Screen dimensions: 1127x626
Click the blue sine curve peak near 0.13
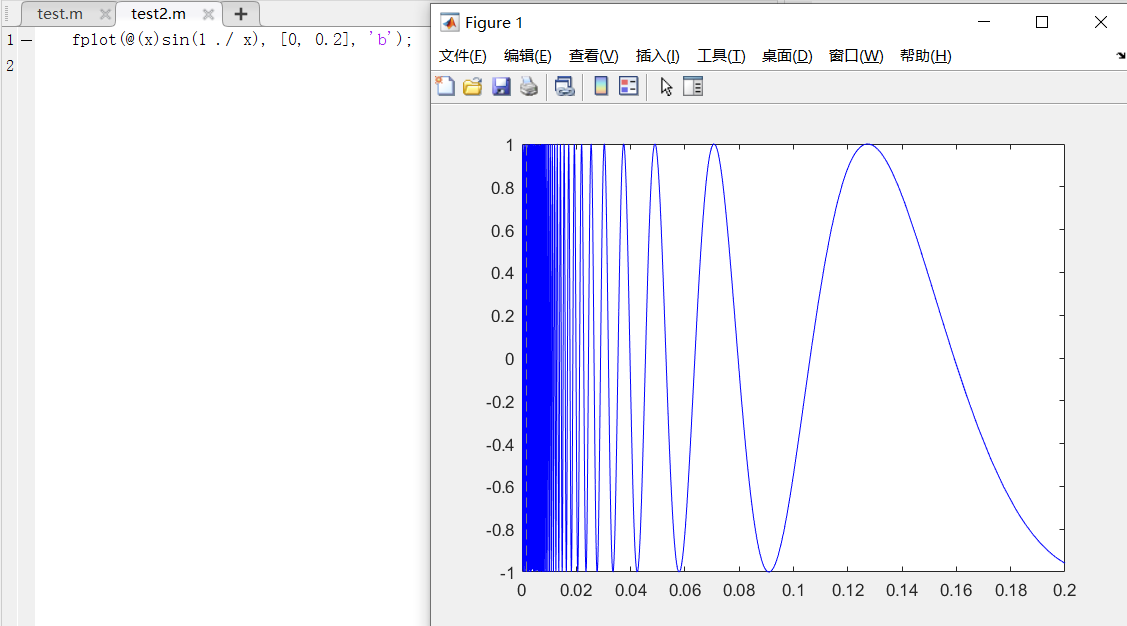(868, 144)
